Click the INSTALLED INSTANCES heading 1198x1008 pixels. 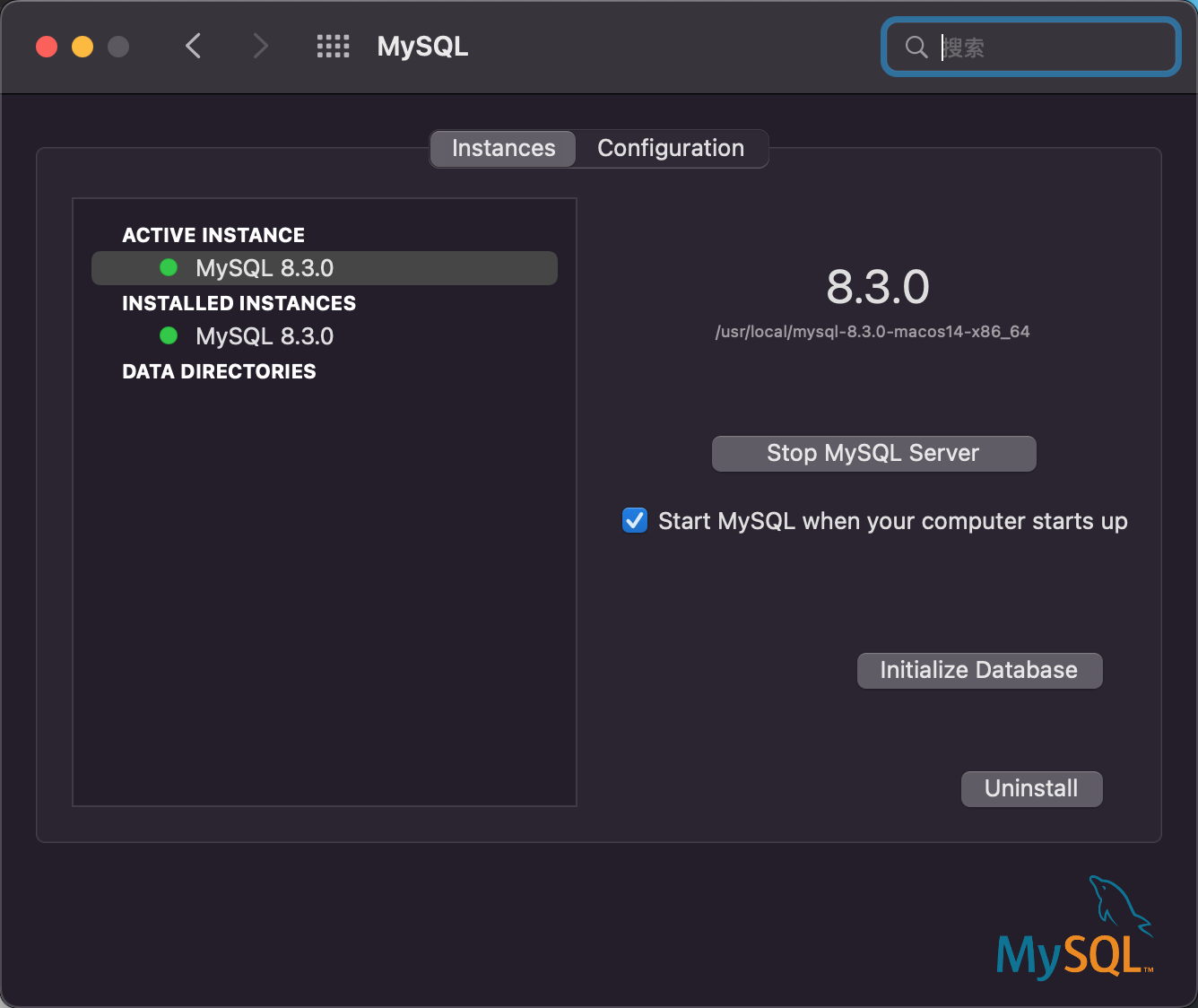(x=239, y=303)
